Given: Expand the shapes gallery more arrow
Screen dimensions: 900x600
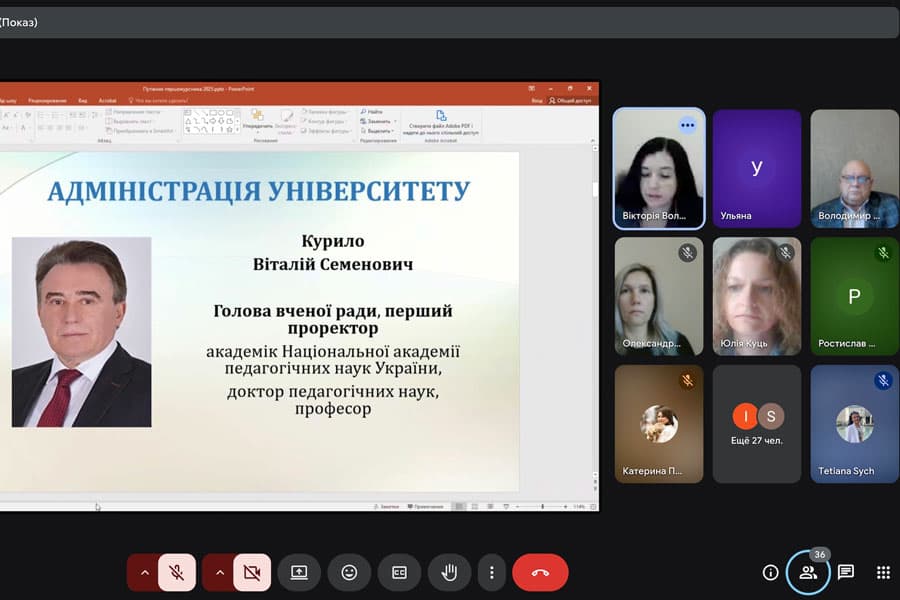Looking at the screenshot, I should [238, 131].
